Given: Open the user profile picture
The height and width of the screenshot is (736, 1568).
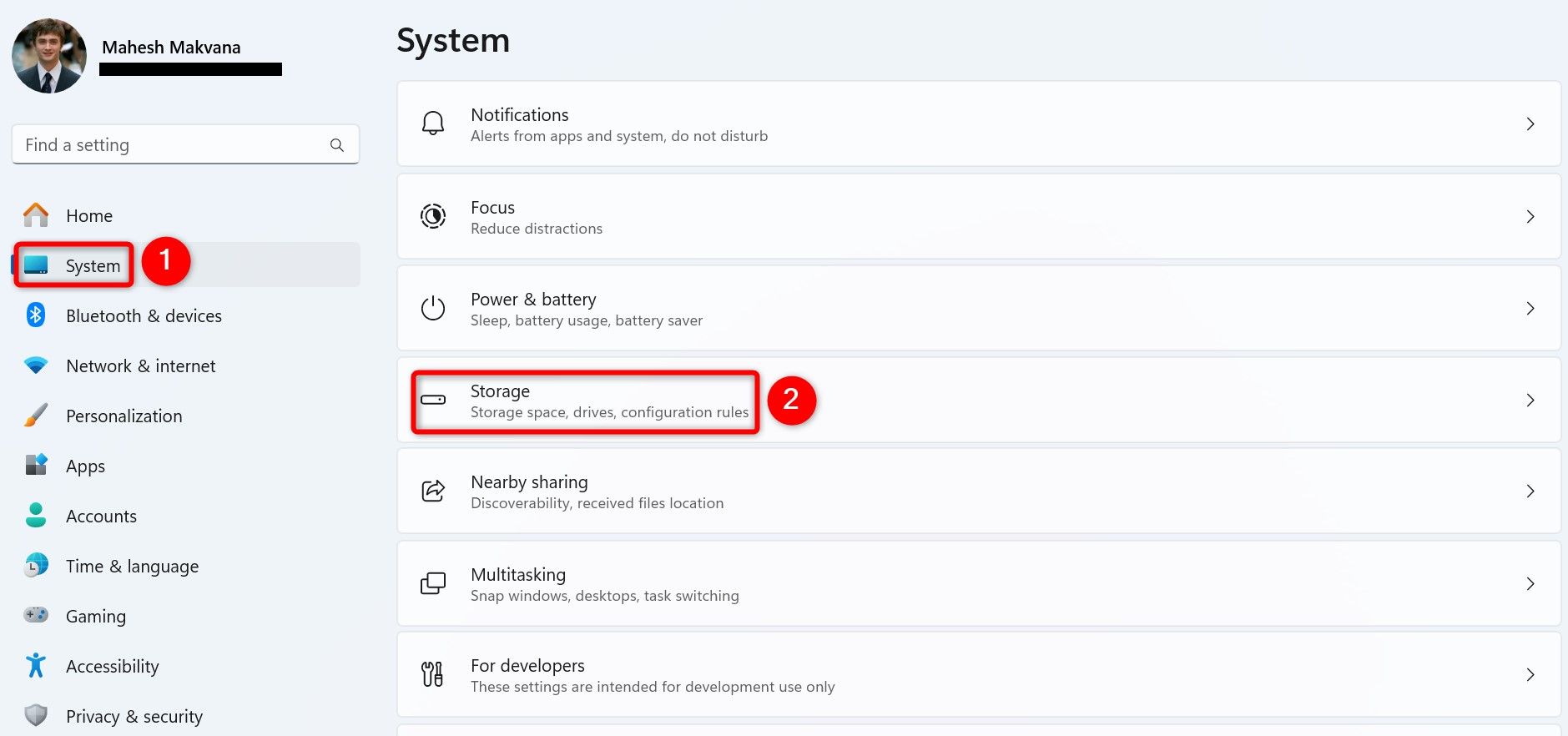Looking at the screenshot, I should [49, 56].
